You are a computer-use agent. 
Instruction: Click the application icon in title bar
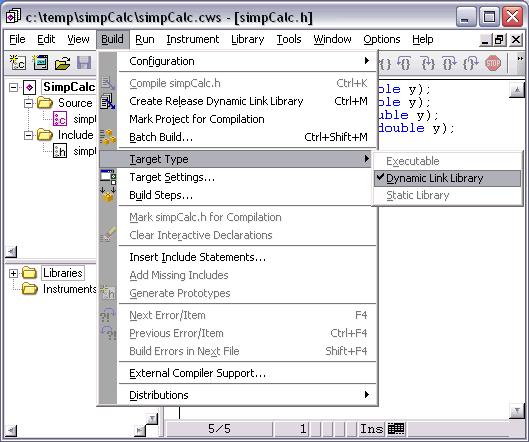click(13, 16)
